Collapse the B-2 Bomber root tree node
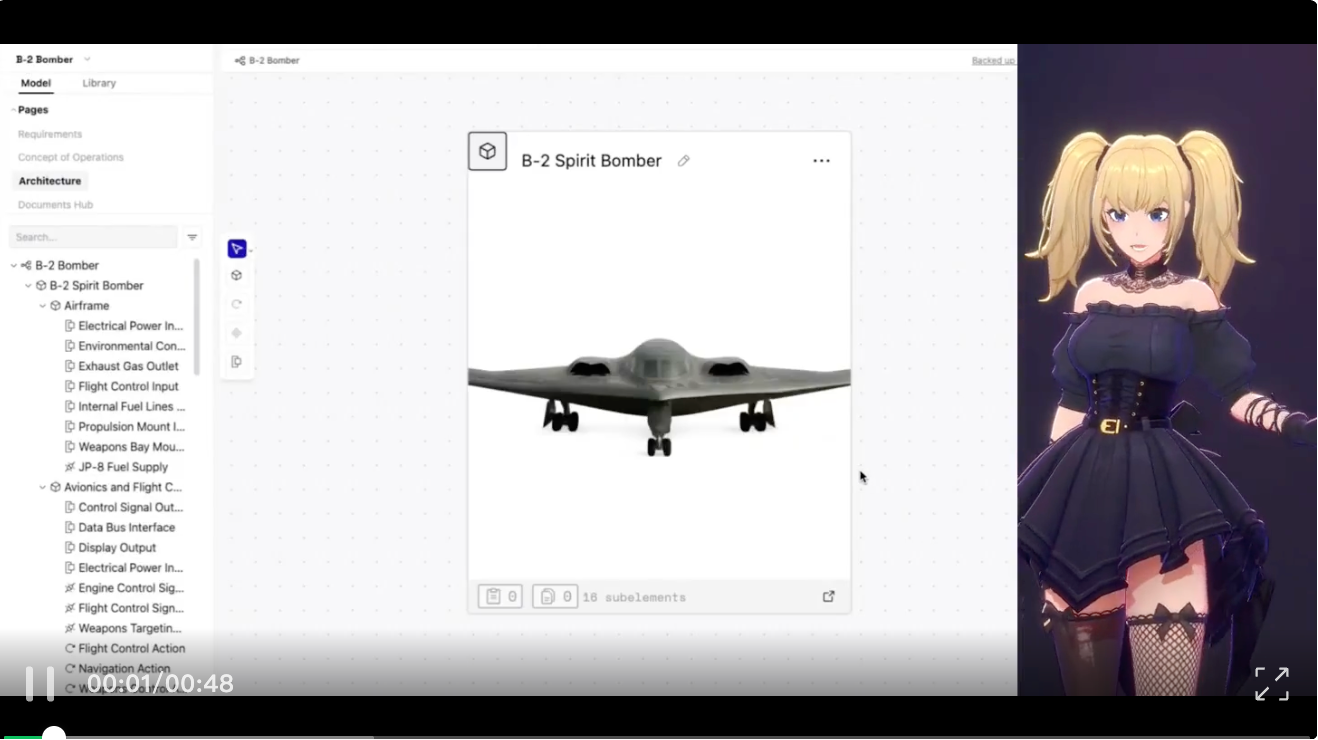 pyautogui.click(x=14, y=266)
